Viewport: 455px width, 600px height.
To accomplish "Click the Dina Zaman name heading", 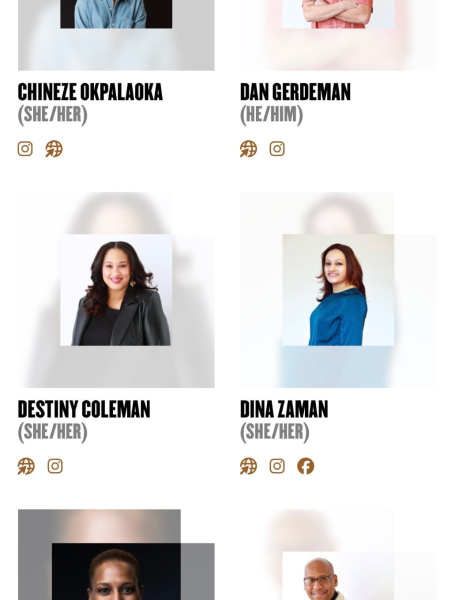I will [x=284, y=409].
